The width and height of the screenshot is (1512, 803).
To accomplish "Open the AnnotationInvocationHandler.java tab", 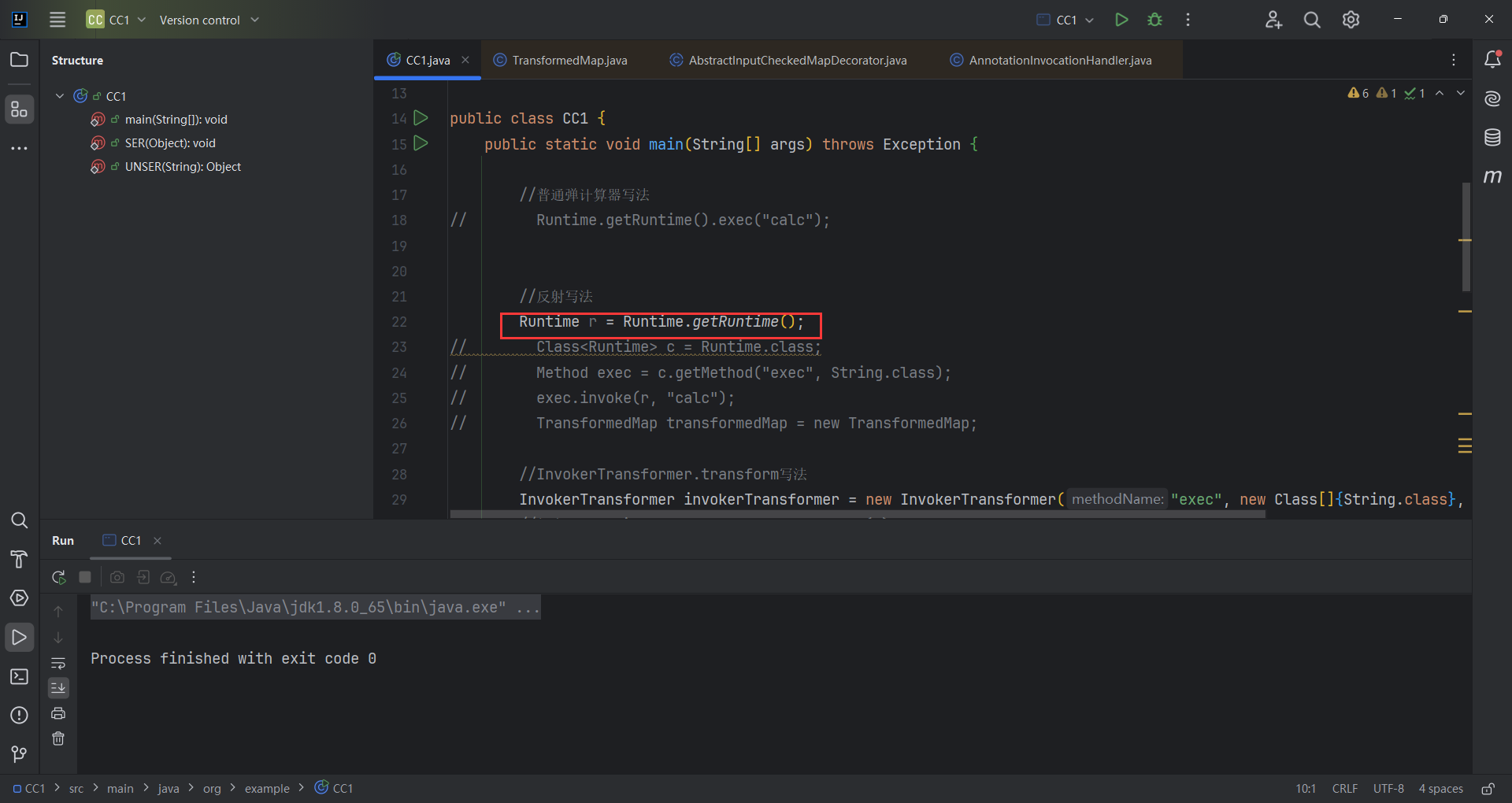I will pyautogui.click(x=1051, y=60).
